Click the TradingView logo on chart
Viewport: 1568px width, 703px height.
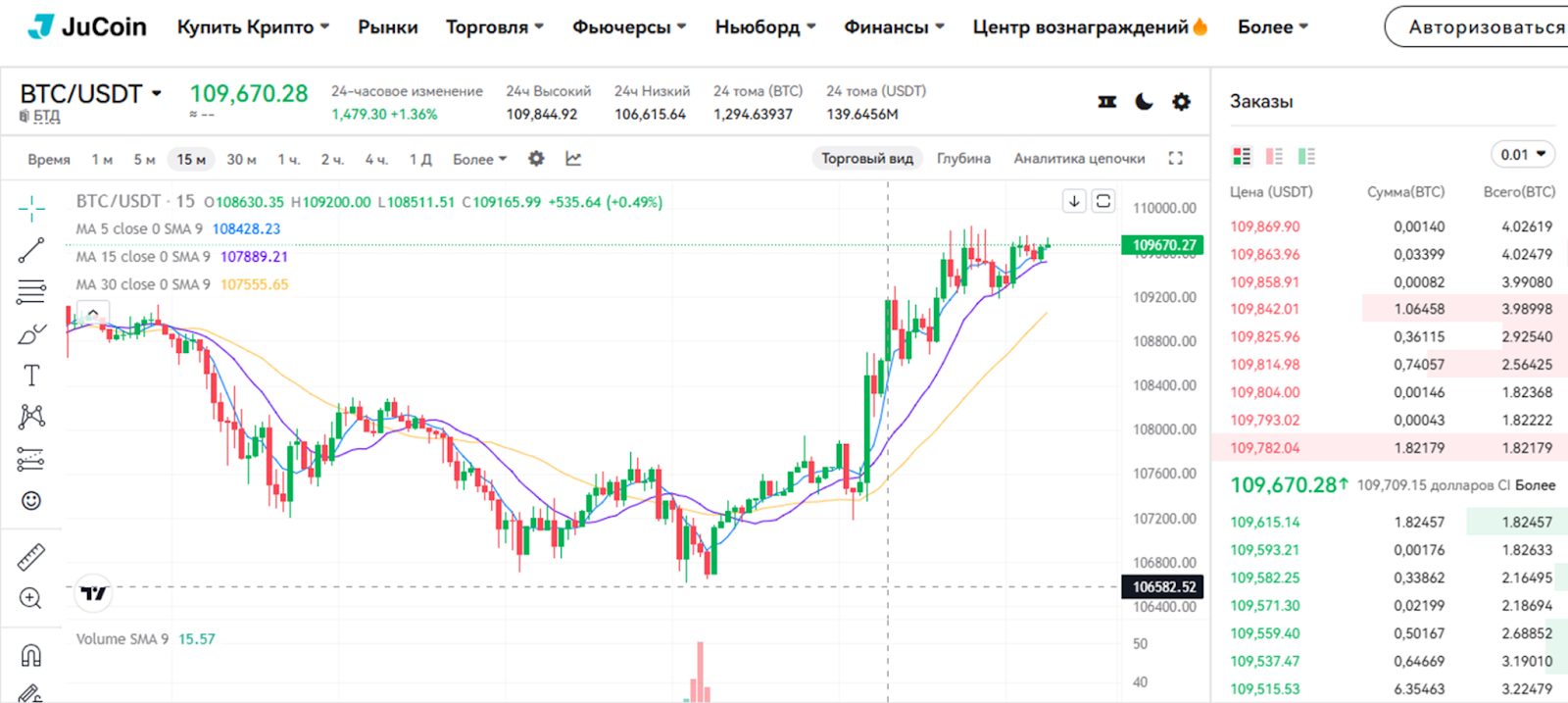94,592
